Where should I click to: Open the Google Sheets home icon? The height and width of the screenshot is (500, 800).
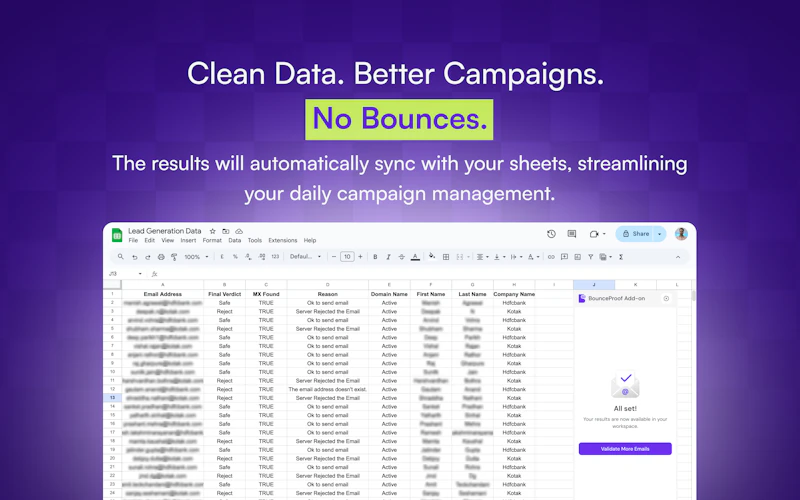(117, 235)
